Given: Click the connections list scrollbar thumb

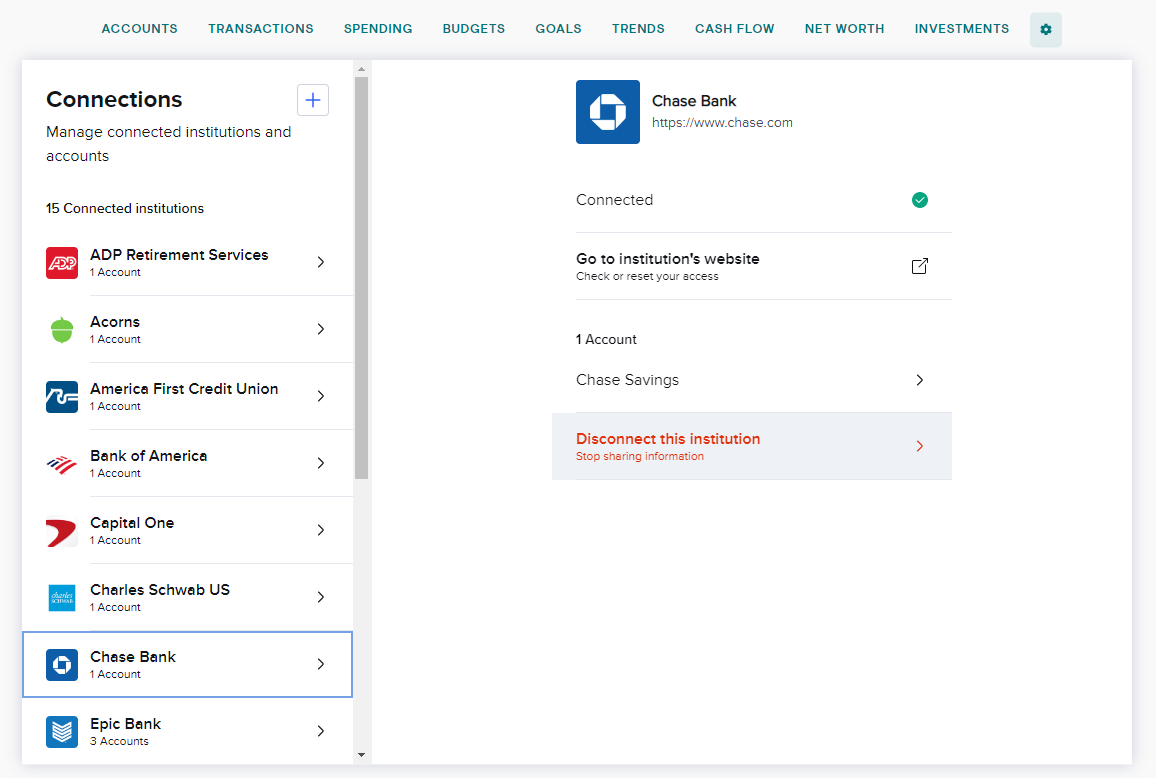Looking at the screenshot, I should tap(361, 278).
